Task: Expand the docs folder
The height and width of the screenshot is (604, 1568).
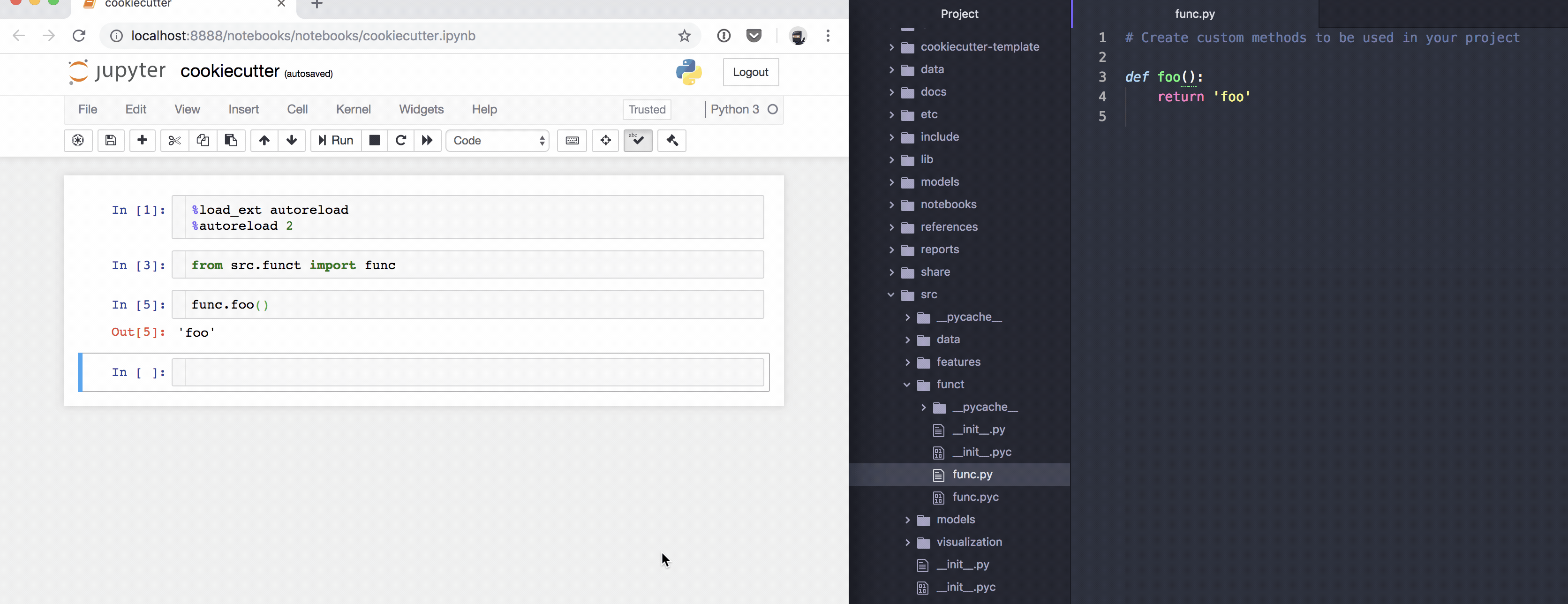Action: 891,92
